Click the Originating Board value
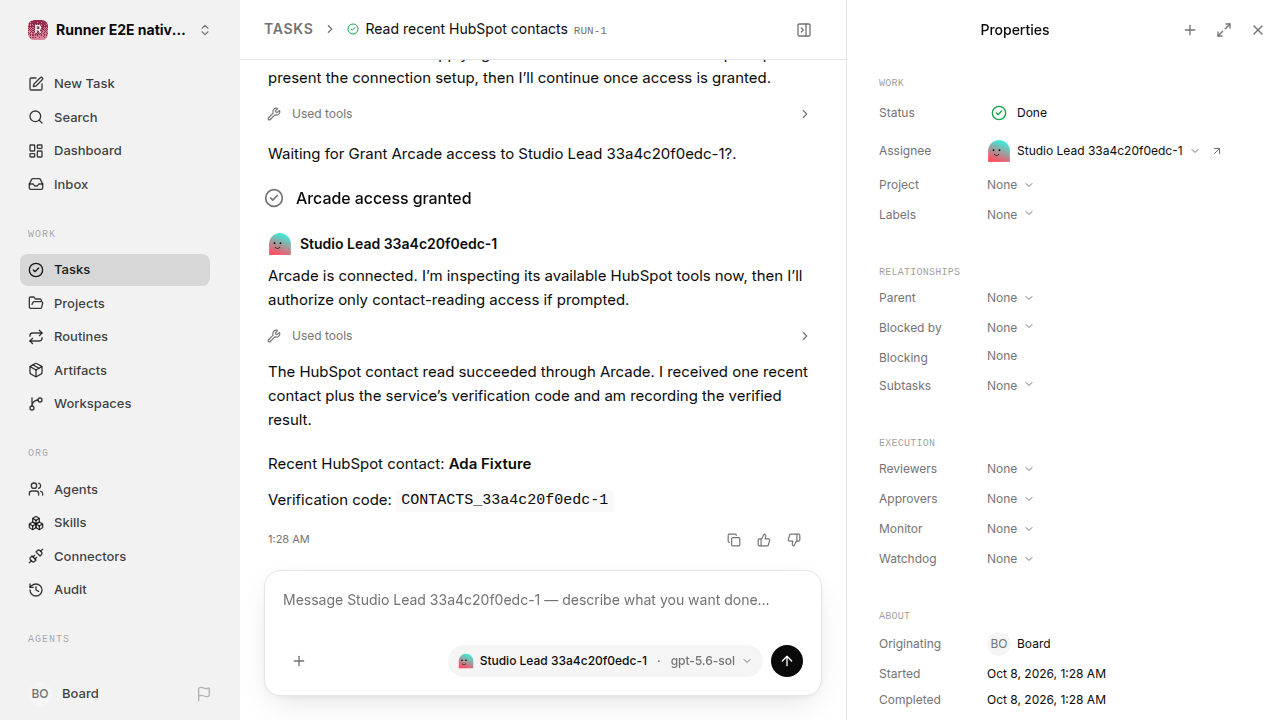This screenshot has width=1280, height=720. pyautogui.click(x=1019, y=644)
